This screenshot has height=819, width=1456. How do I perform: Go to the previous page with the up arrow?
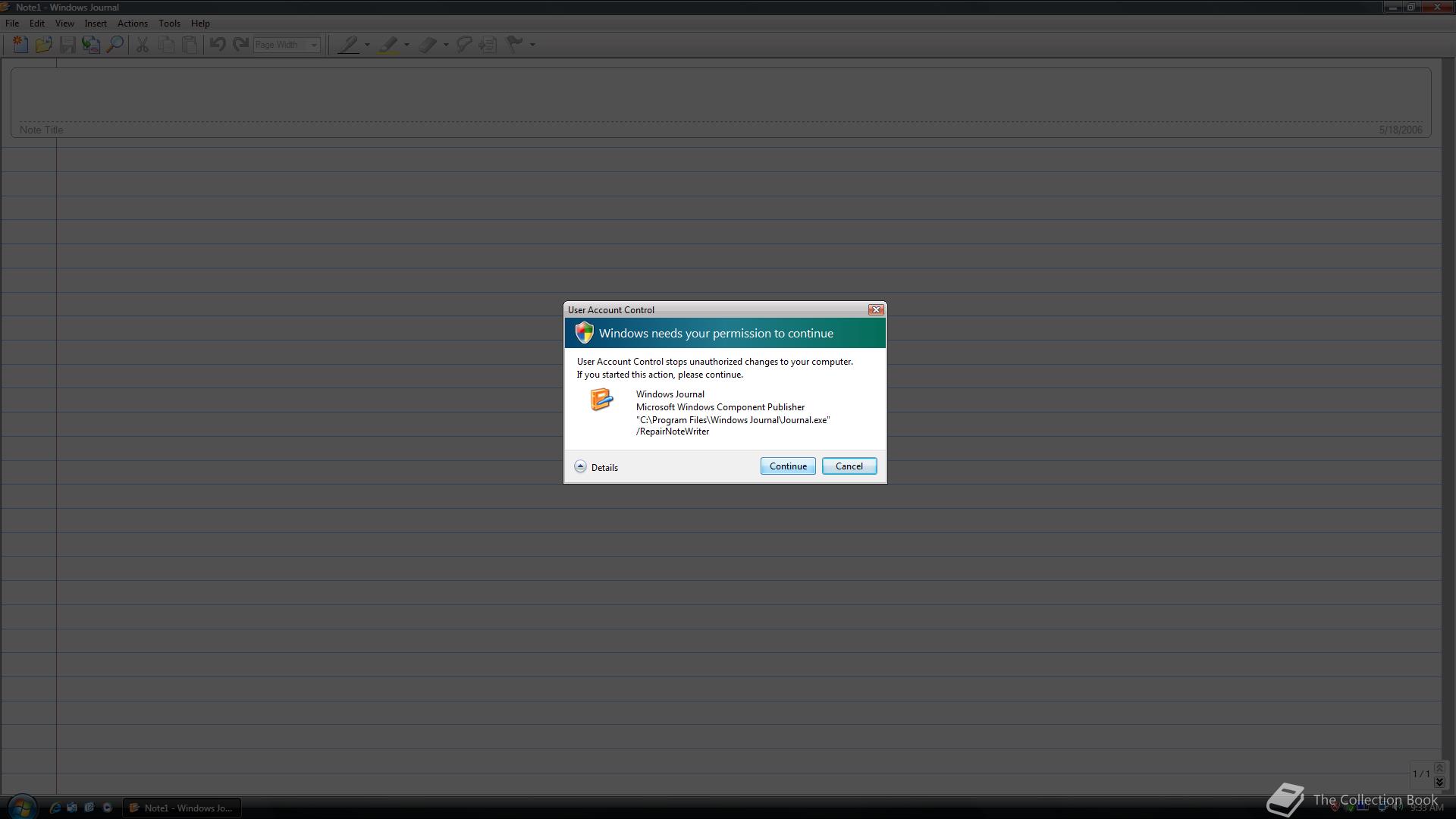coord(1439,768)
